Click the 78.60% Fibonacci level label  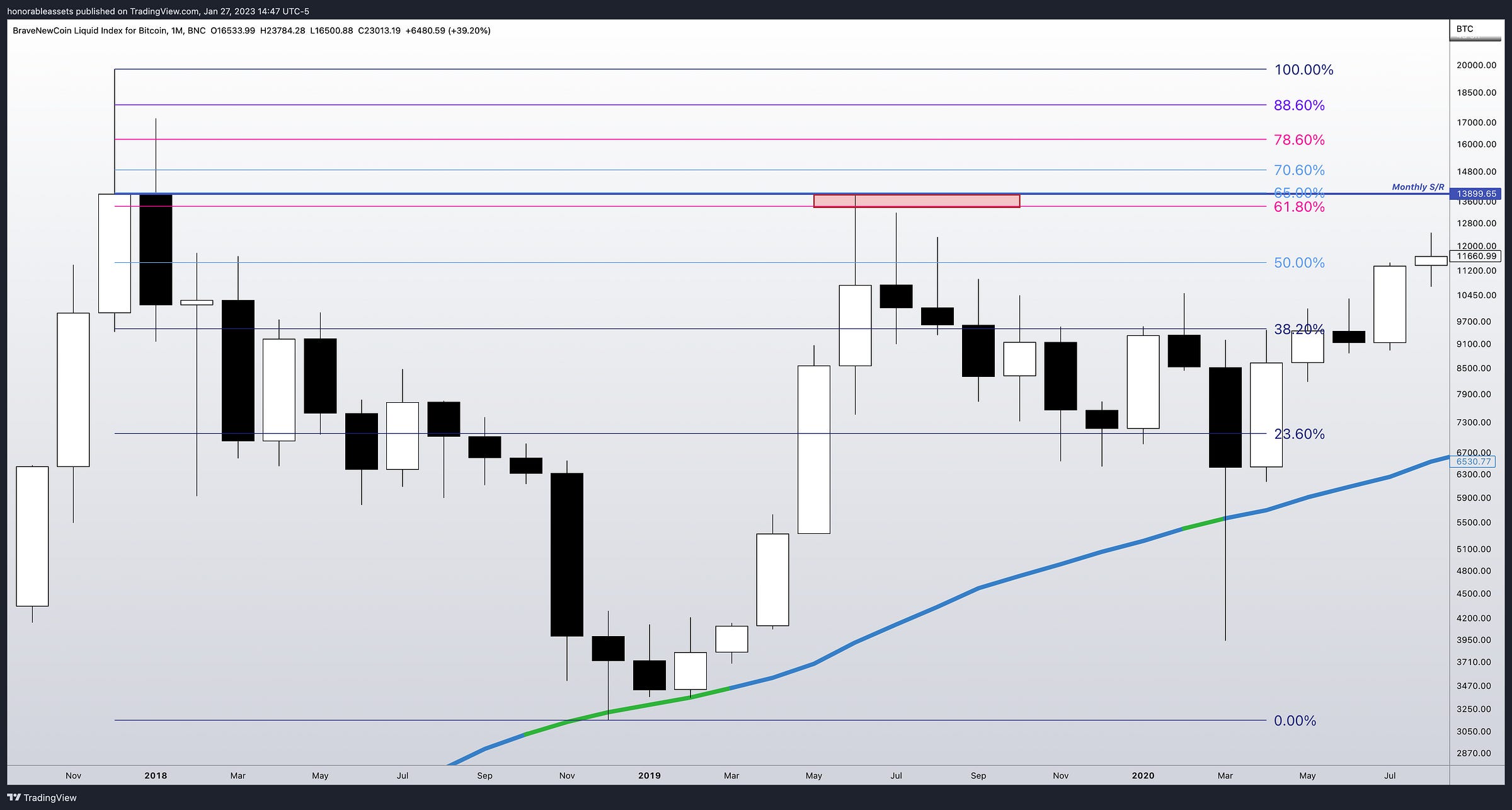pyautogui.click(x=1299, y=140)
